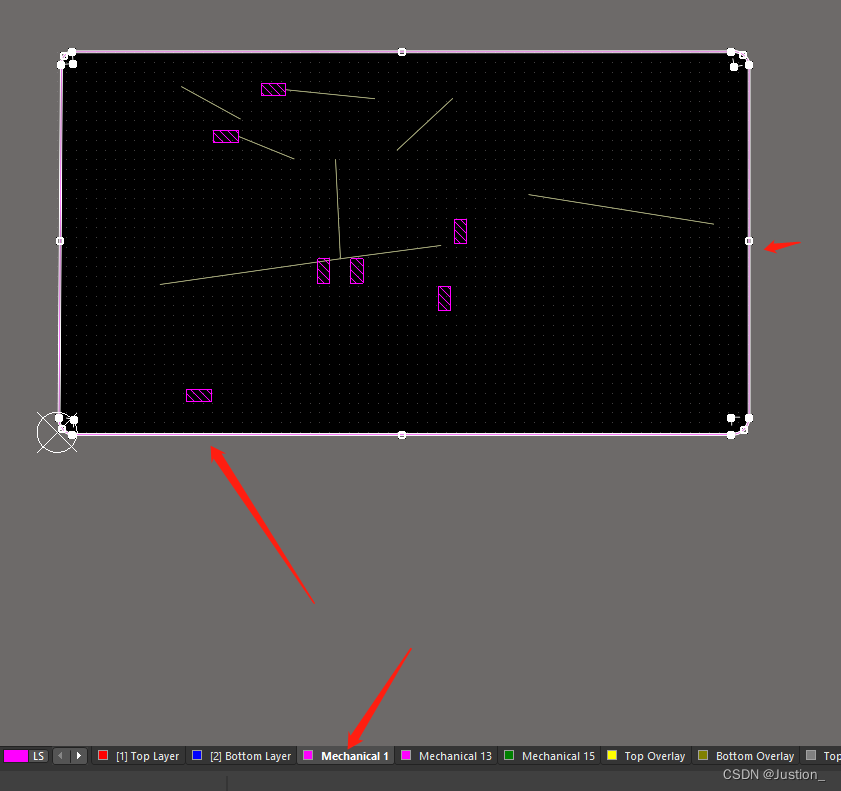
Task: Open the LS layer sets button
Action: point(39,756)
